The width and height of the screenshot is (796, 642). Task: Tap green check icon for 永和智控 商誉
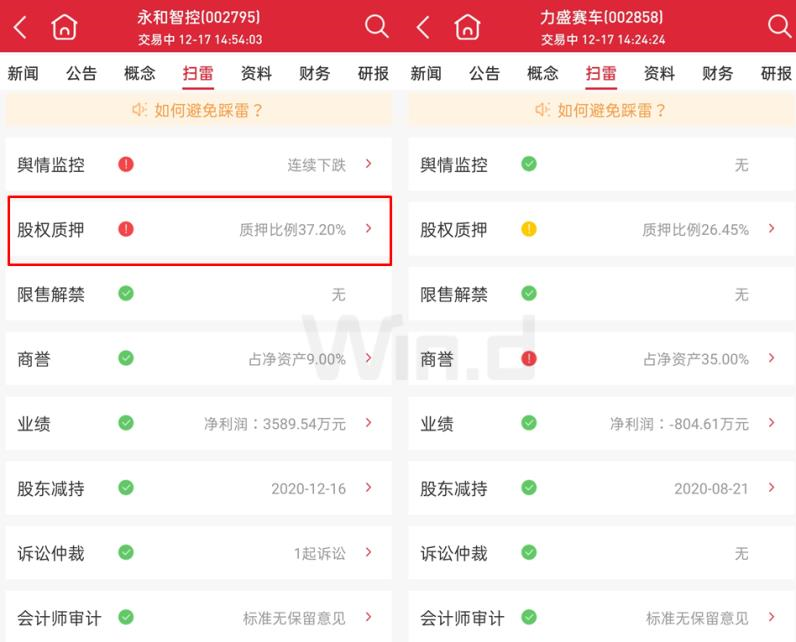[x=126, y=358]
